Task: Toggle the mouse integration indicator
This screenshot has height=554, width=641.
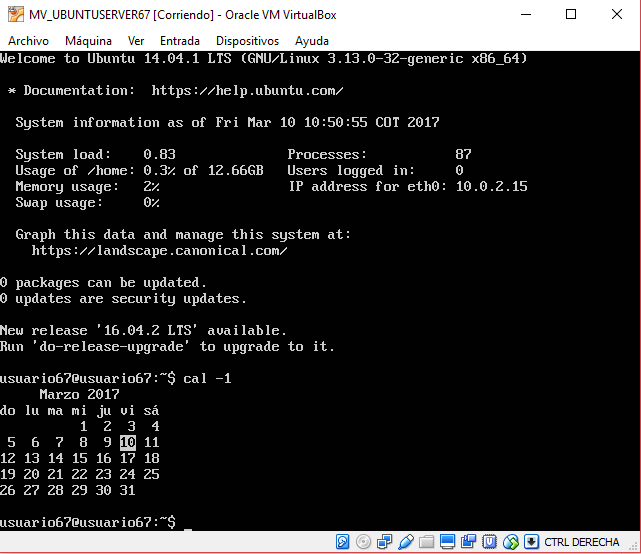Action: click(511, 542)
